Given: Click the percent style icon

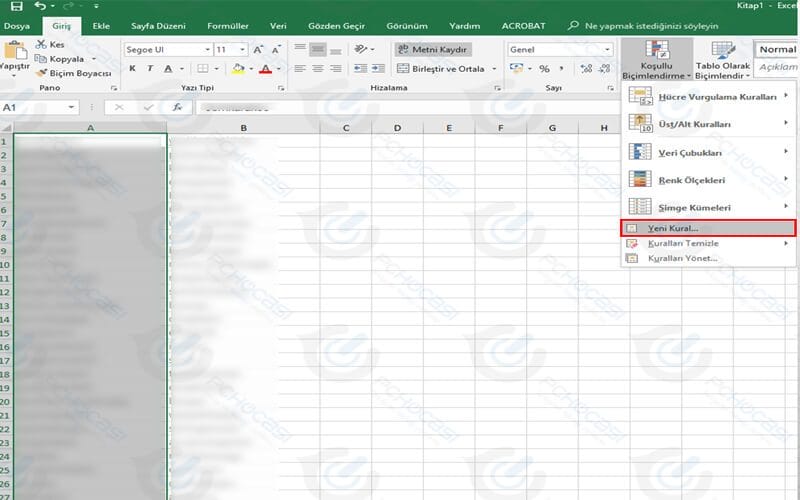Looking at the screenshot, I should [545, 69].
